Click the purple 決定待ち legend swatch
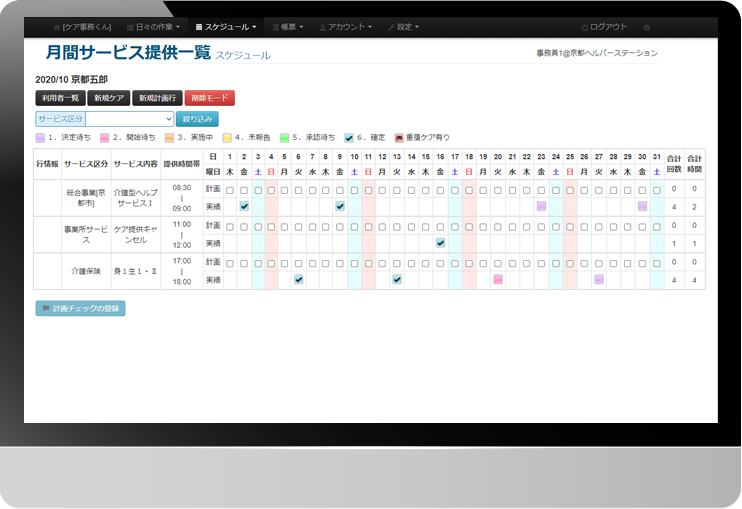The height and width of the screenshot is (509, 742). point(40,138)
